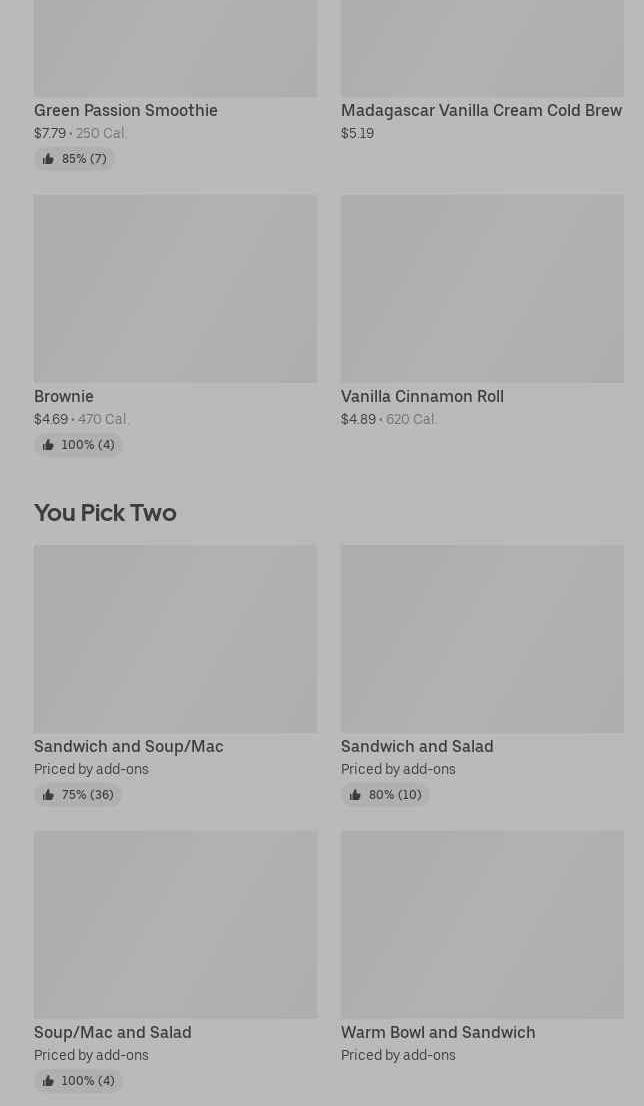Click the Brownie product image
The width and height of the screenshot is (644, 1106).
coord(175,288)
